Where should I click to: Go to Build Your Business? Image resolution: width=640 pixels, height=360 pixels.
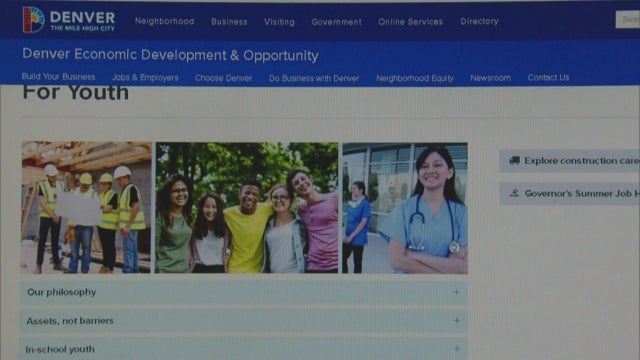[x=58, y=77]
